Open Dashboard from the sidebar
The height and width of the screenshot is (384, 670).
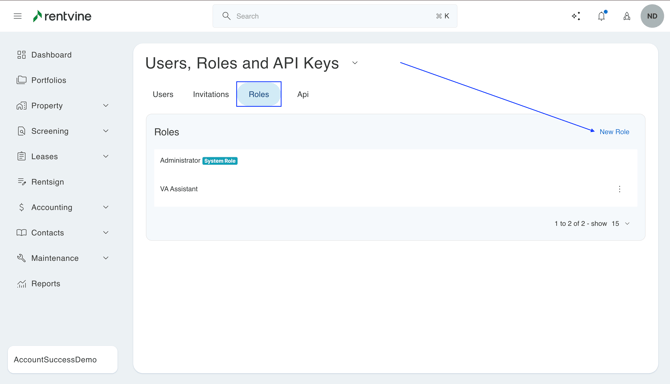52,55
